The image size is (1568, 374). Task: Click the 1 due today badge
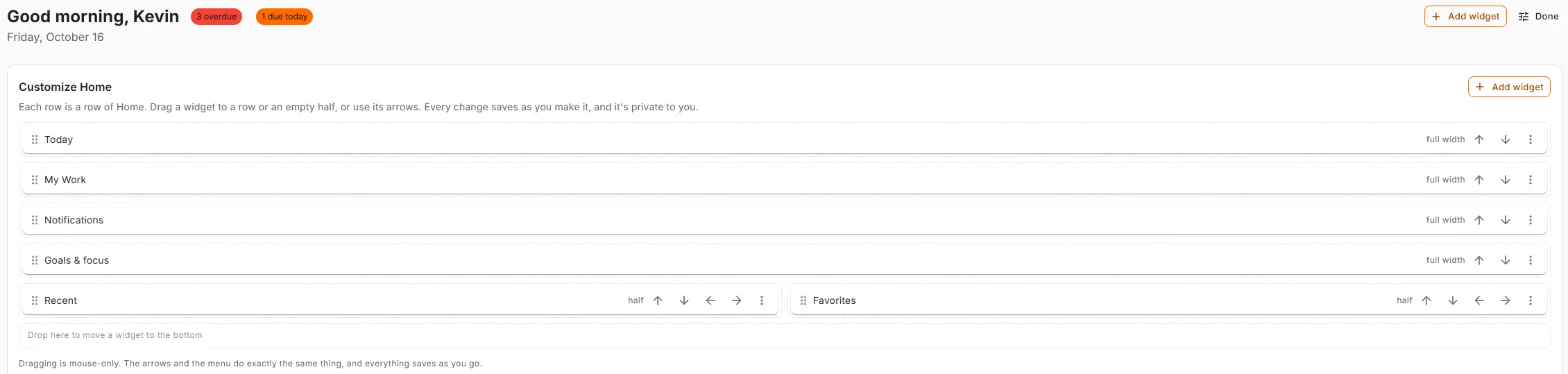point(284,16)
